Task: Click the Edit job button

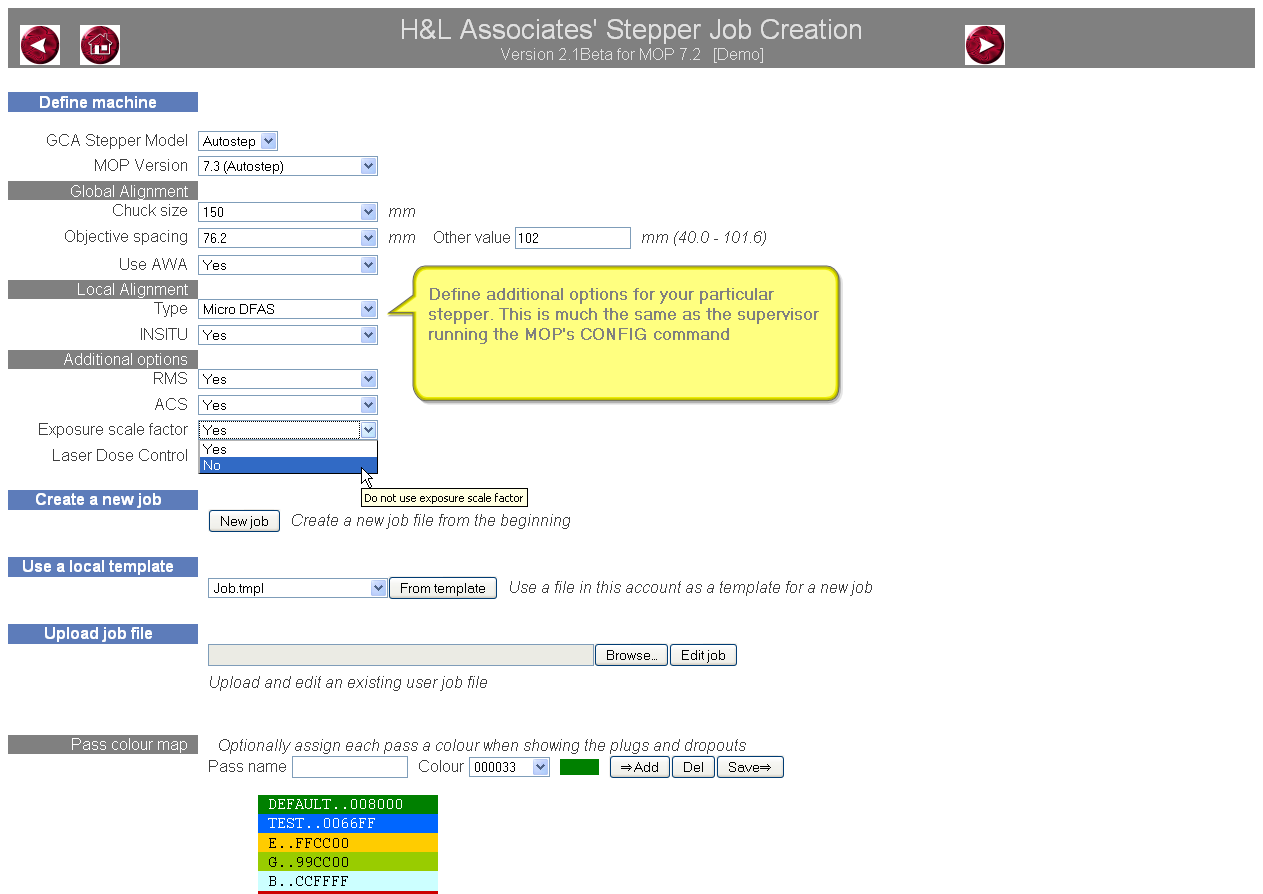Action: click(x=703, y=655)
